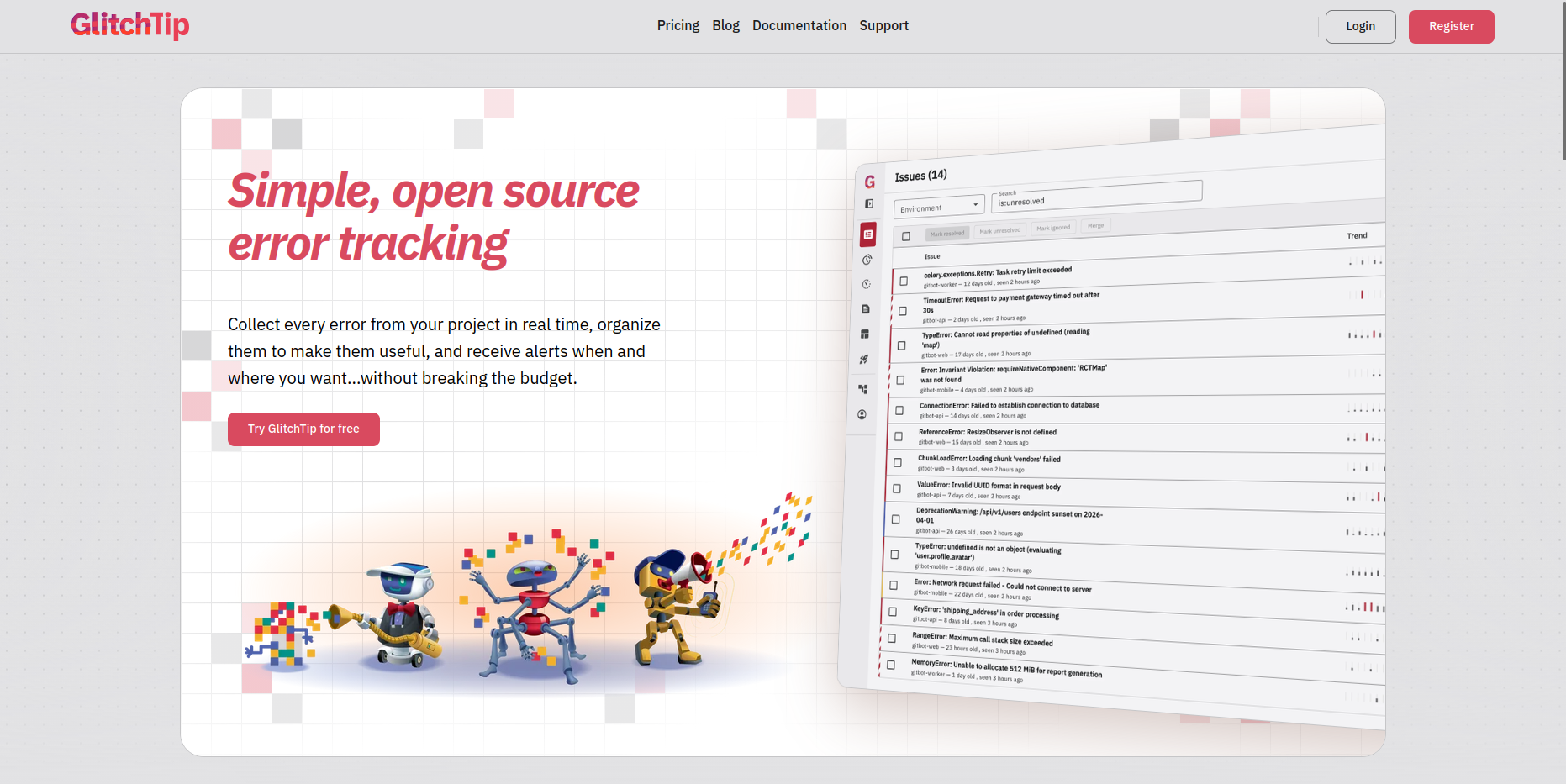Click the Register button
1566x784 pixels.
[x=1451, y=26]
